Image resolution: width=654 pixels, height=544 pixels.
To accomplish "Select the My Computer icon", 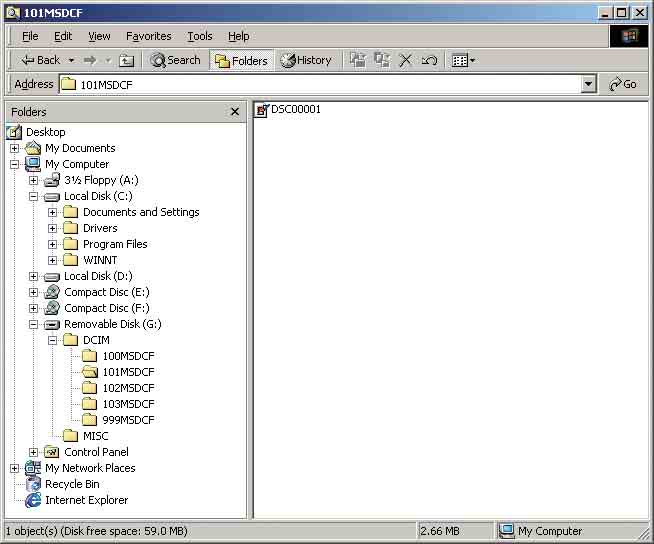I will click(33, 164).
